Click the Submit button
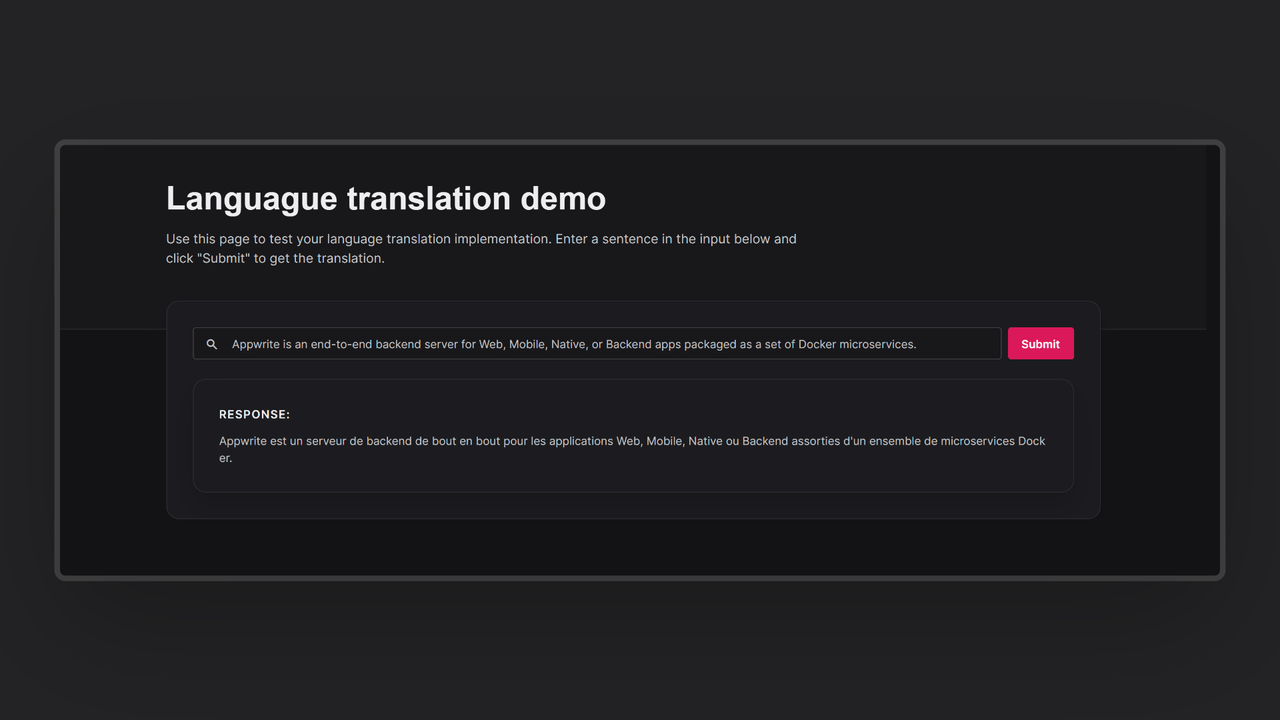1280x720 pixels. pyautogui.click(x=1040, y=343)
